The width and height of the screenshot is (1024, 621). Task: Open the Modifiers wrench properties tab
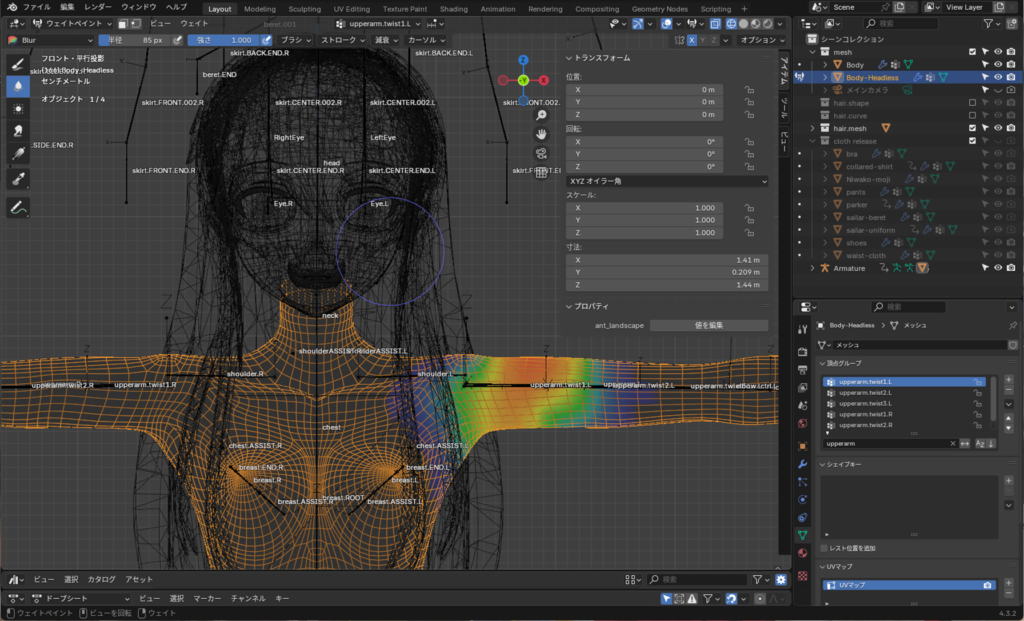point(802,464)
